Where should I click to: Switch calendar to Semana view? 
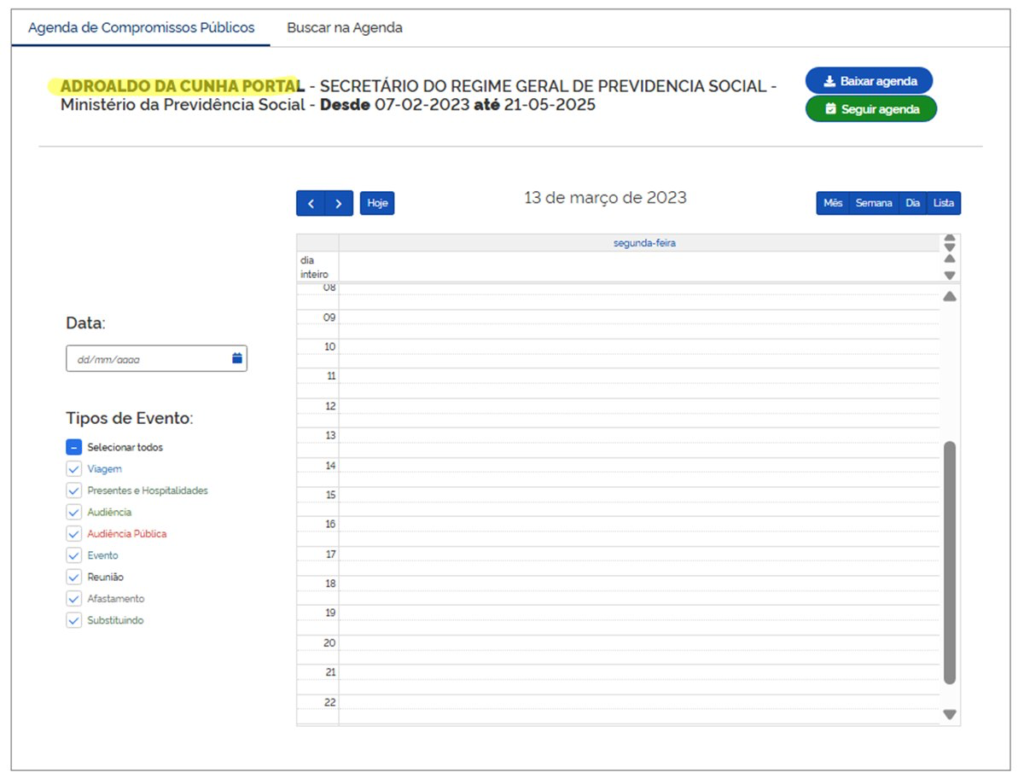(x=873, y=203)
